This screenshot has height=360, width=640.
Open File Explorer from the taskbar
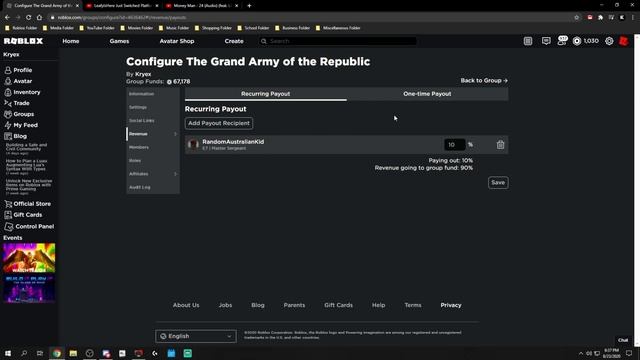tap(73, 353)
